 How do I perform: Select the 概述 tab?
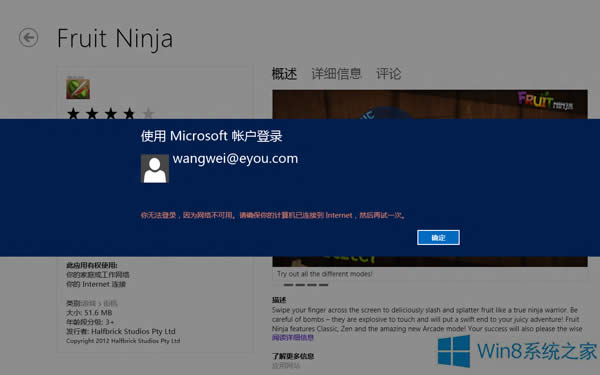(x=284, y=73)
